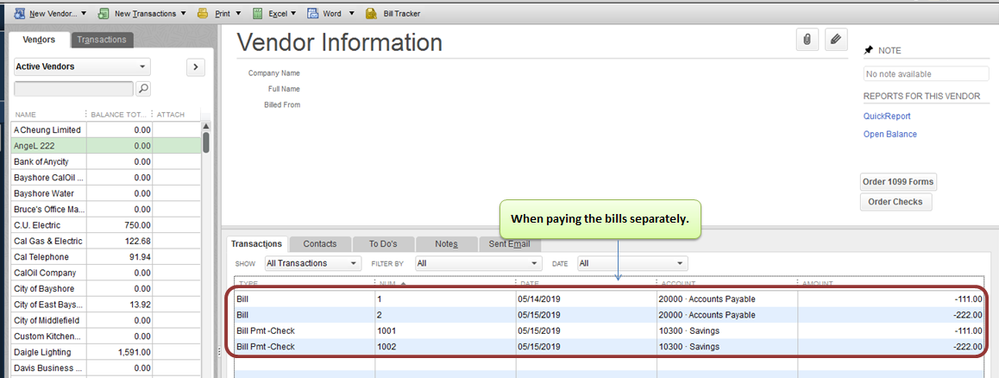Expand the Excel dropdown arrow
Viewport: 999px width, 378px height.
click(x=293, y=13)
